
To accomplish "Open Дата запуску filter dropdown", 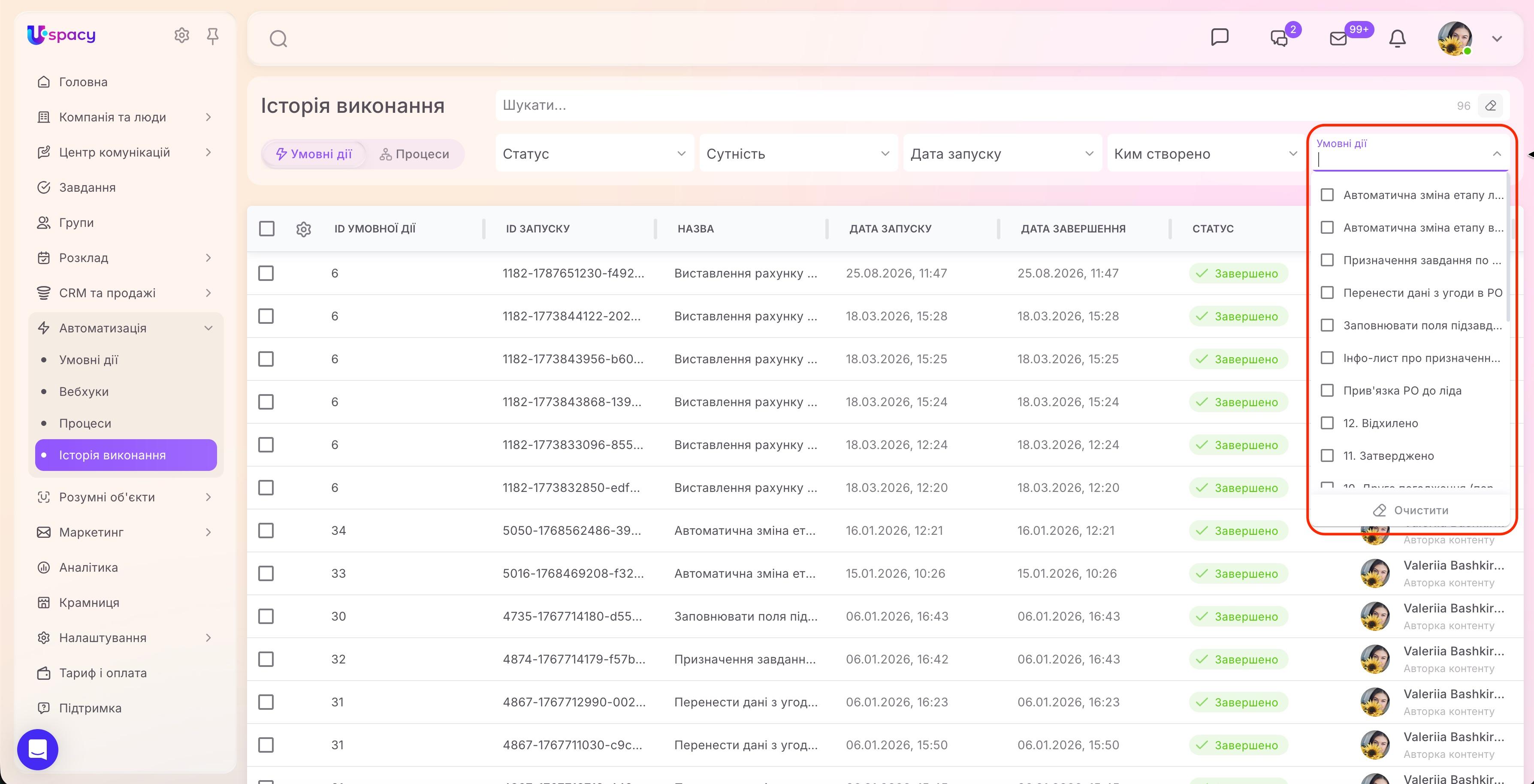I will coord(1002,154).
